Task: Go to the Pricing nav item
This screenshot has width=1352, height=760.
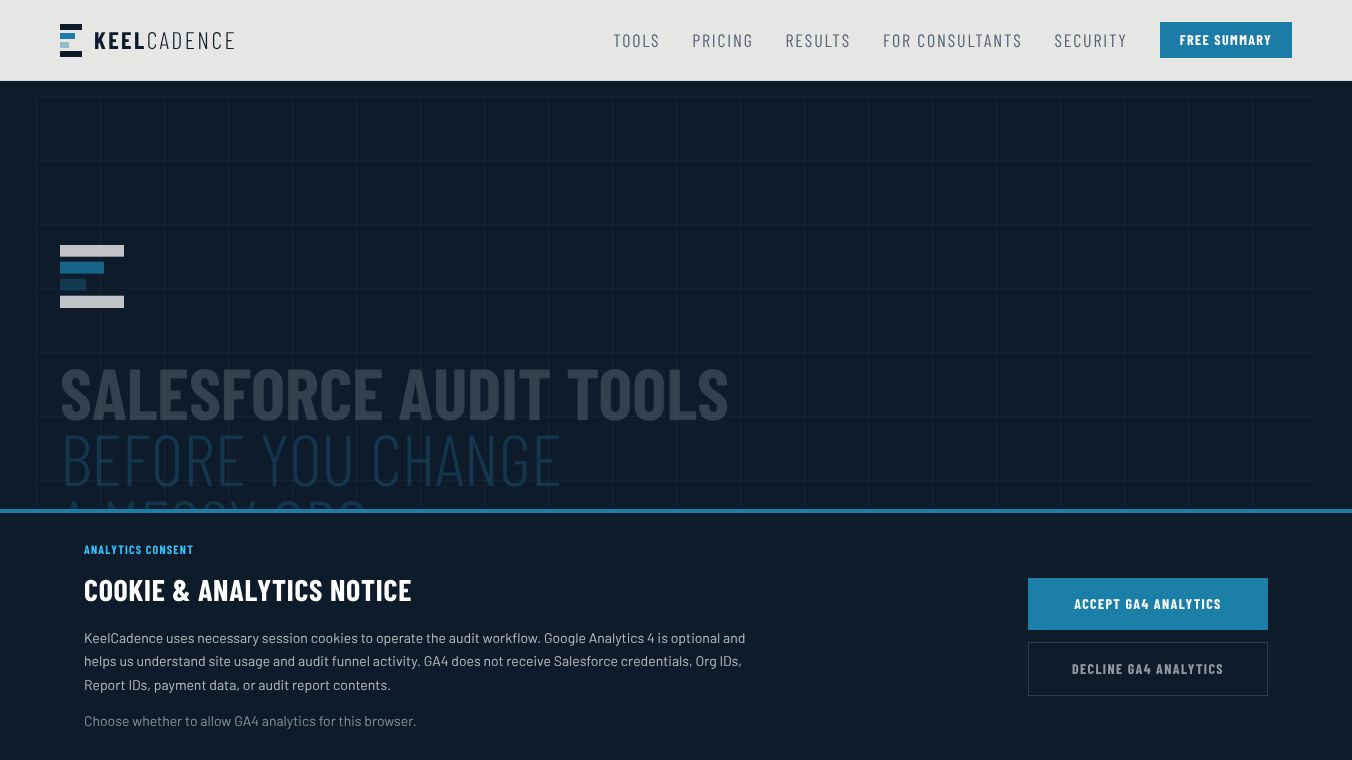Action: [722, 41]
